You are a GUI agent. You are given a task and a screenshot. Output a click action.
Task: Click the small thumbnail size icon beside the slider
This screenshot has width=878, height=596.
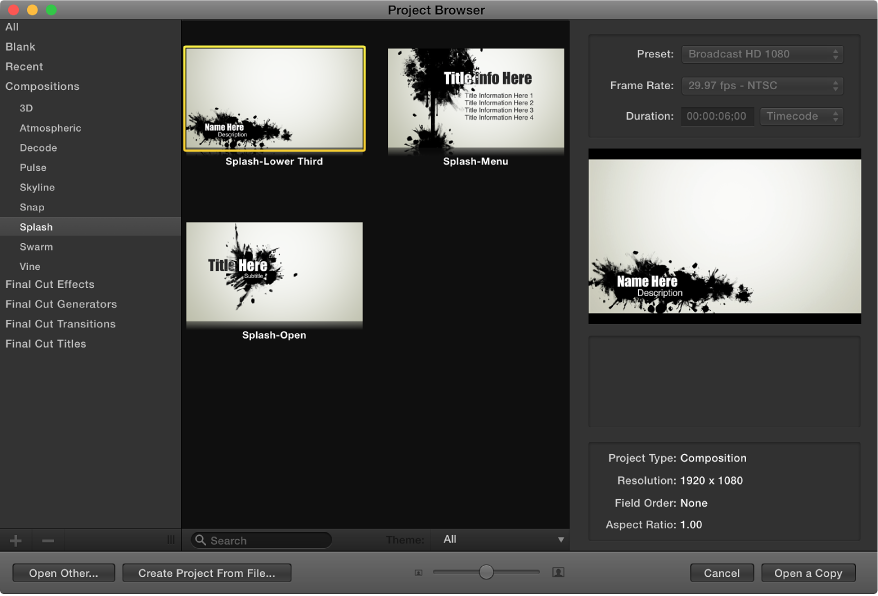pyautogui.click(x=419, y=572)
